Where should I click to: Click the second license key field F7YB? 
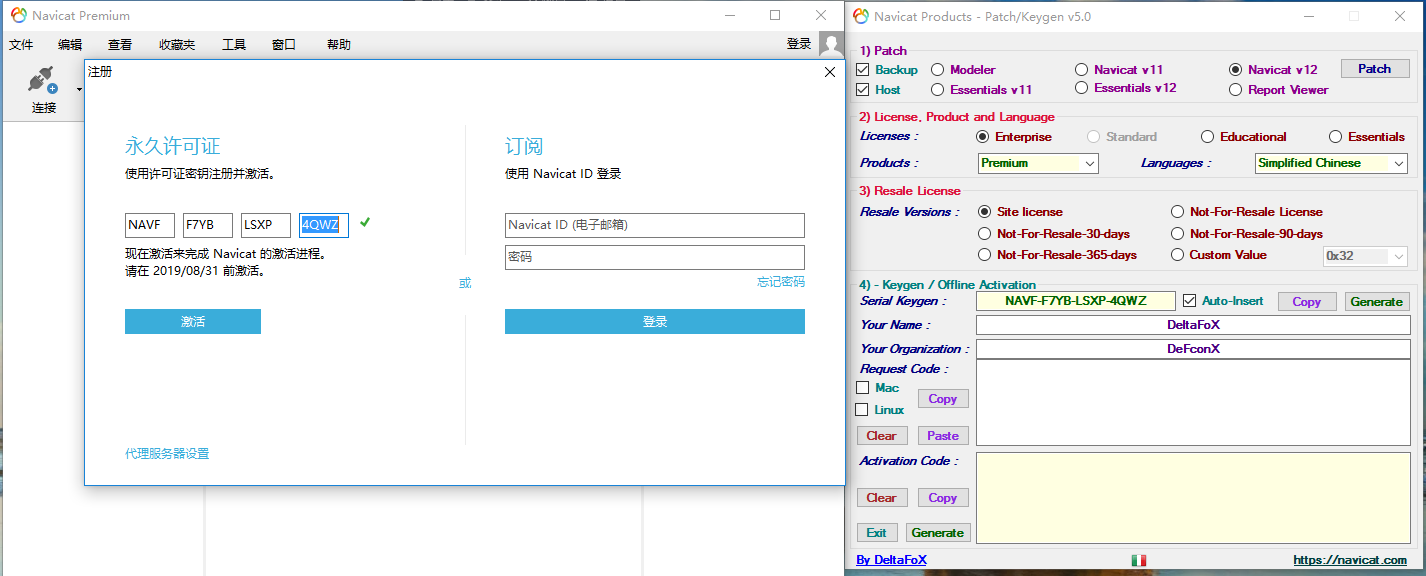coord(208,225)
